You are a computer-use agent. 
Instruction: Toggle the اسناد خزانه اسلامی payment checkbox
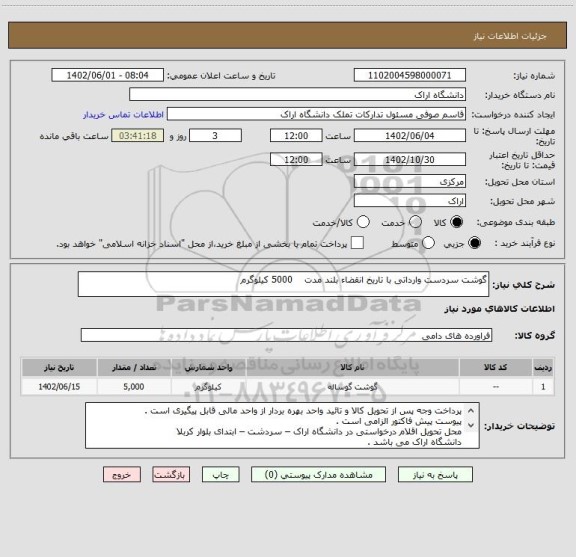tap(357, 243)
